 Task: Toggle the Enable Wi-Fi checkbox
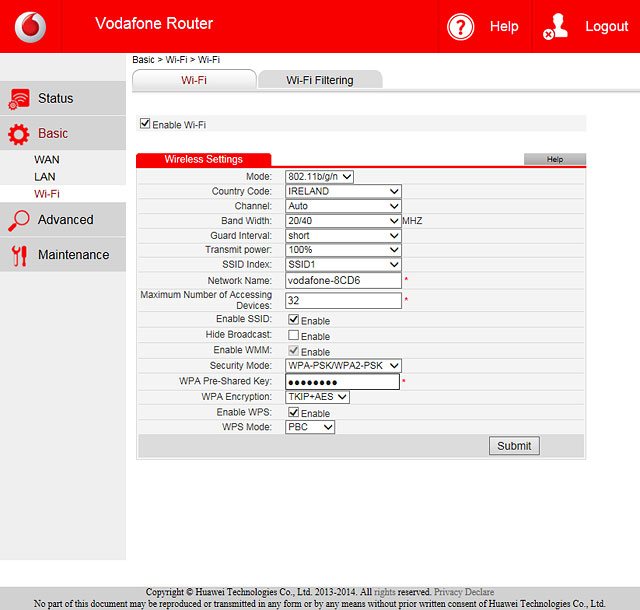pos(145,124)
